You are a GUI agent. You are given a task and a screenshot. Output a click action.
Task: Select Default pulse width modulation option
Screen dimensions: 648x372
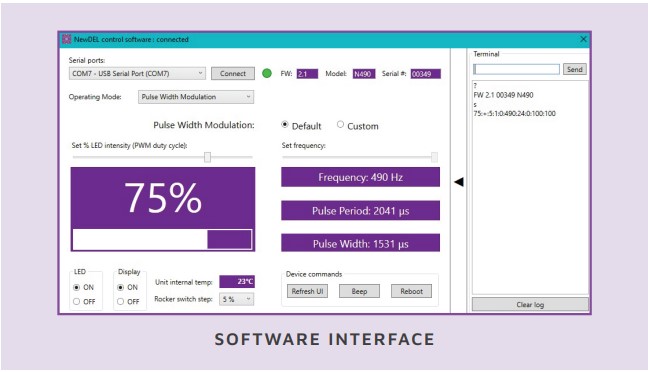(x=284, y=124)
